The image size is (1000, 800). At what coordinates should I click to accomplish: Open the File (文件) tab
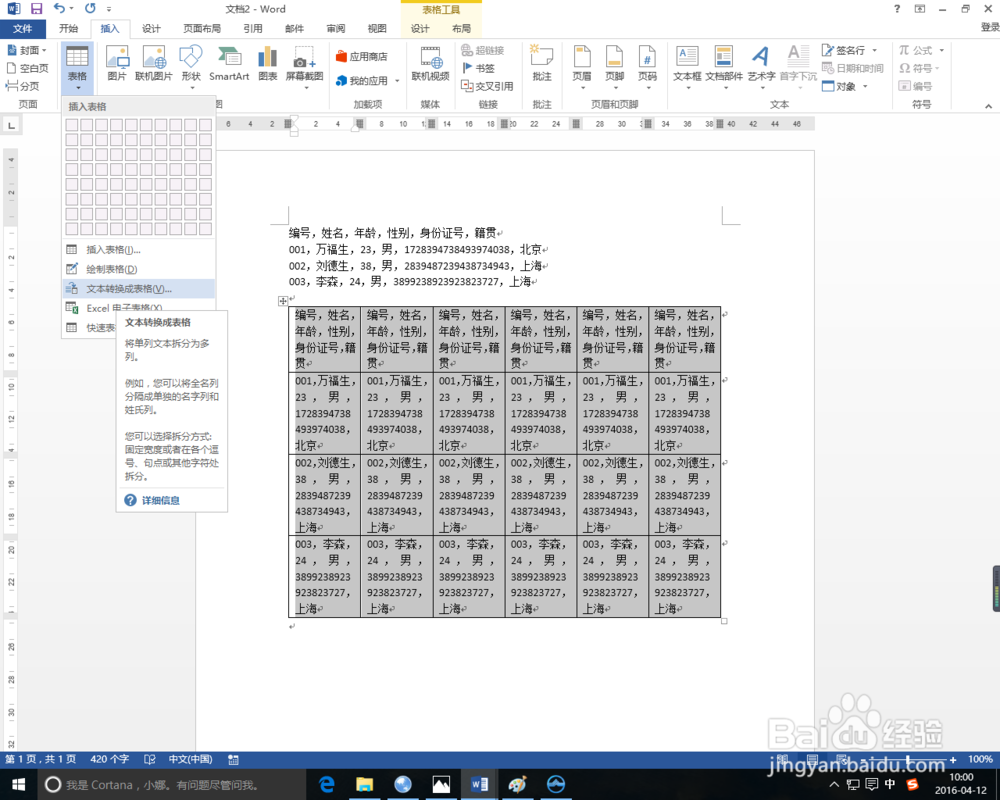click(x=22, y=29)
